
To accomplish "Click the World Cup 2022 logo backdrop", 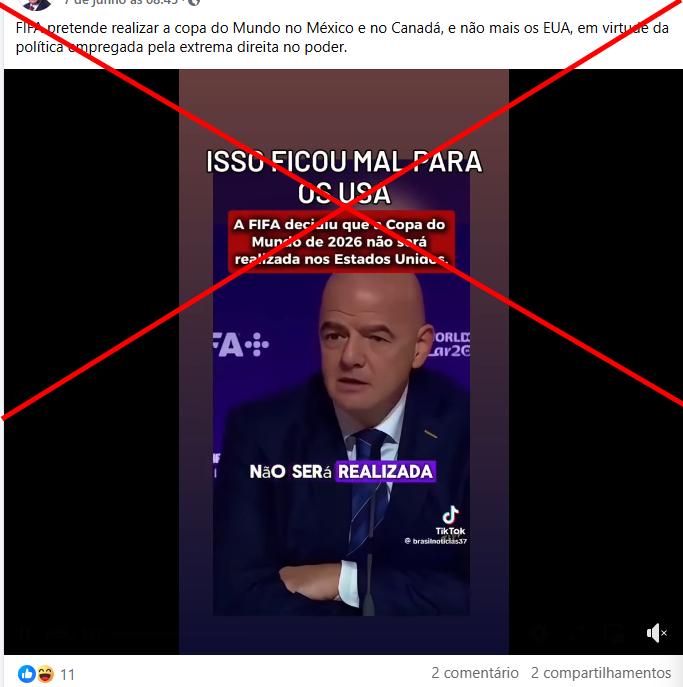I will (450, 344).
